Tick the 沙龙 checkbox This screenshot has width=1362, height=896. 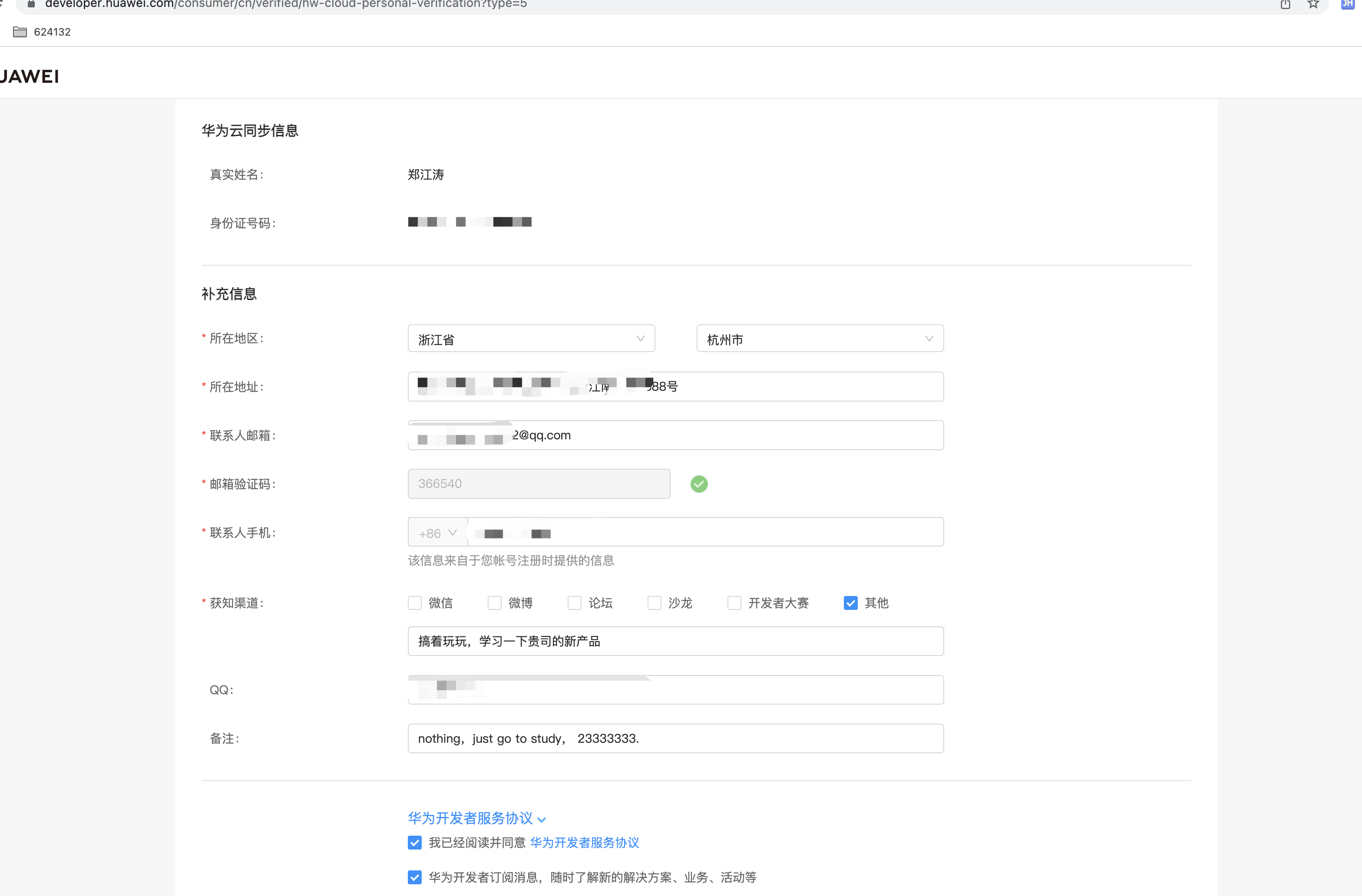(x=654, y=603)
